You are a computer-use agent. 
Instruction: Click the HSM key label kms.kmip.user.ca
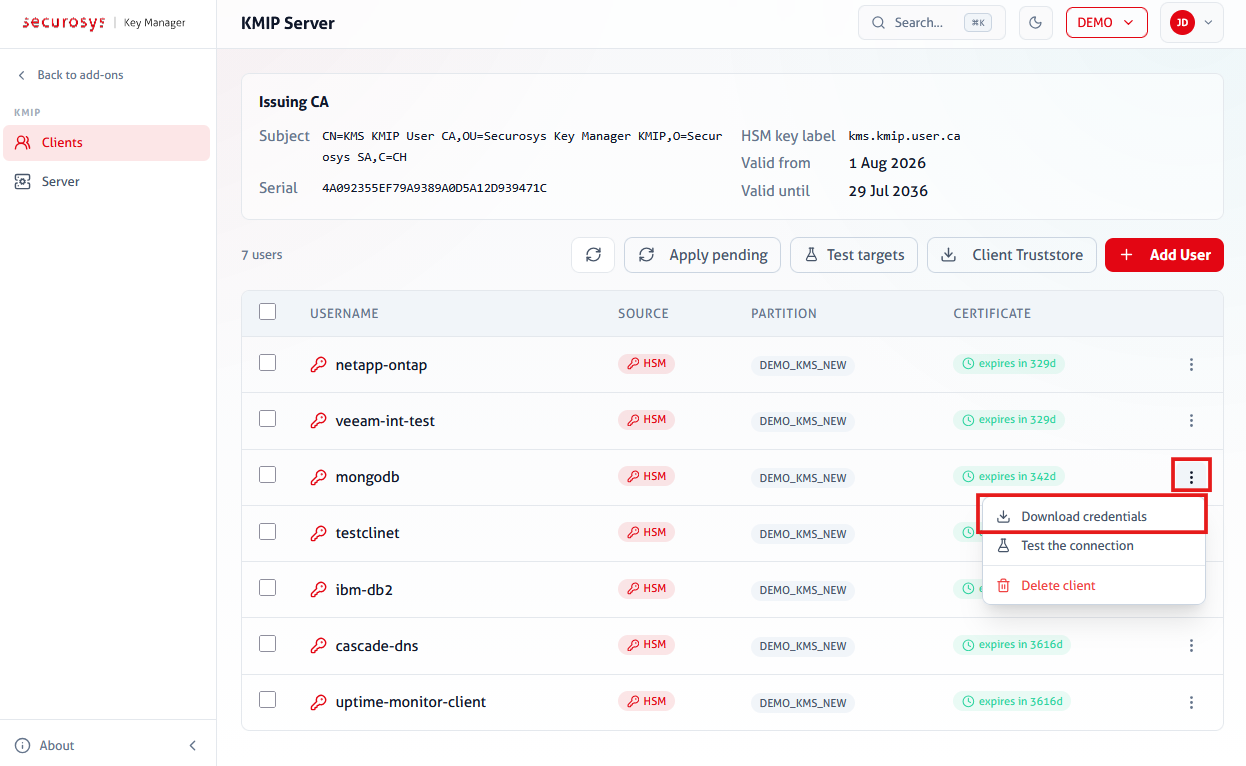click(x=904, y=136)
